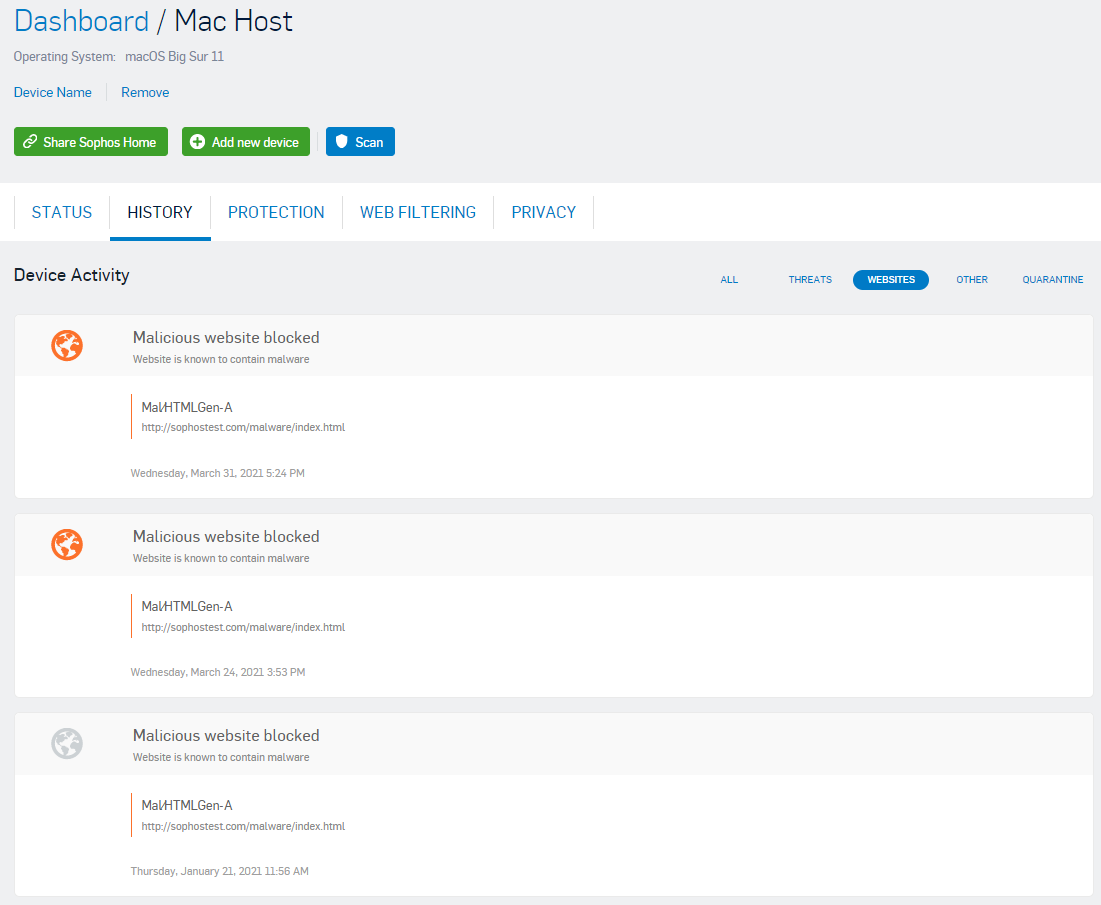Click the gray globe icon of January 21 entry
This screenshot has width=1101, height=905.
point(67,744)
